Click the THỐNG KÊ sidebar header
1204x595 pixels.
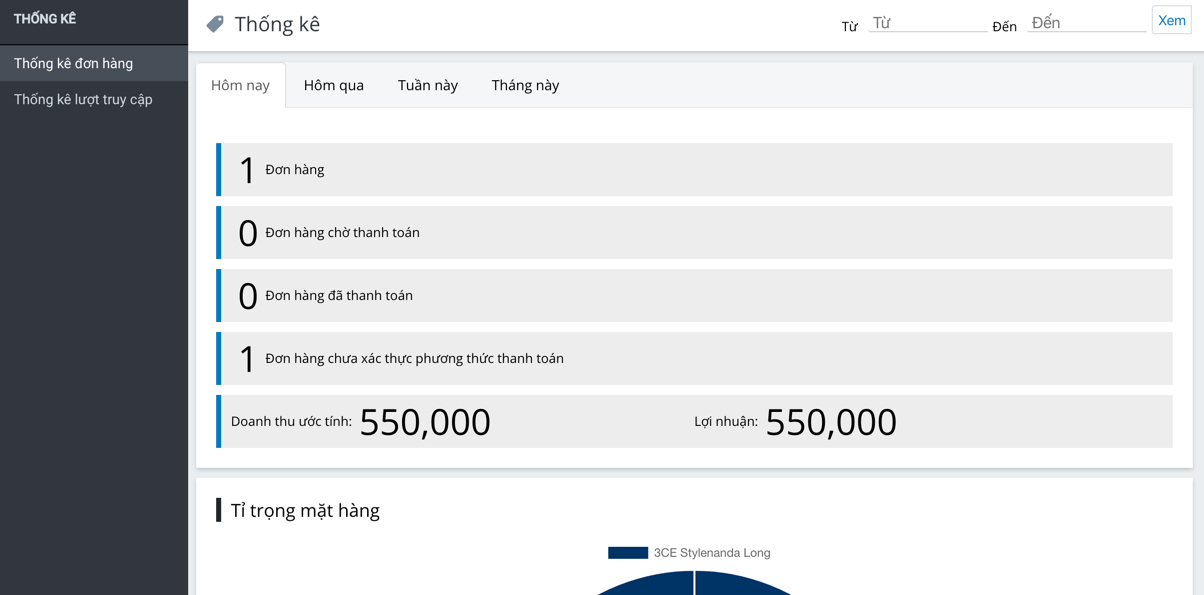[x=45, y=19]
